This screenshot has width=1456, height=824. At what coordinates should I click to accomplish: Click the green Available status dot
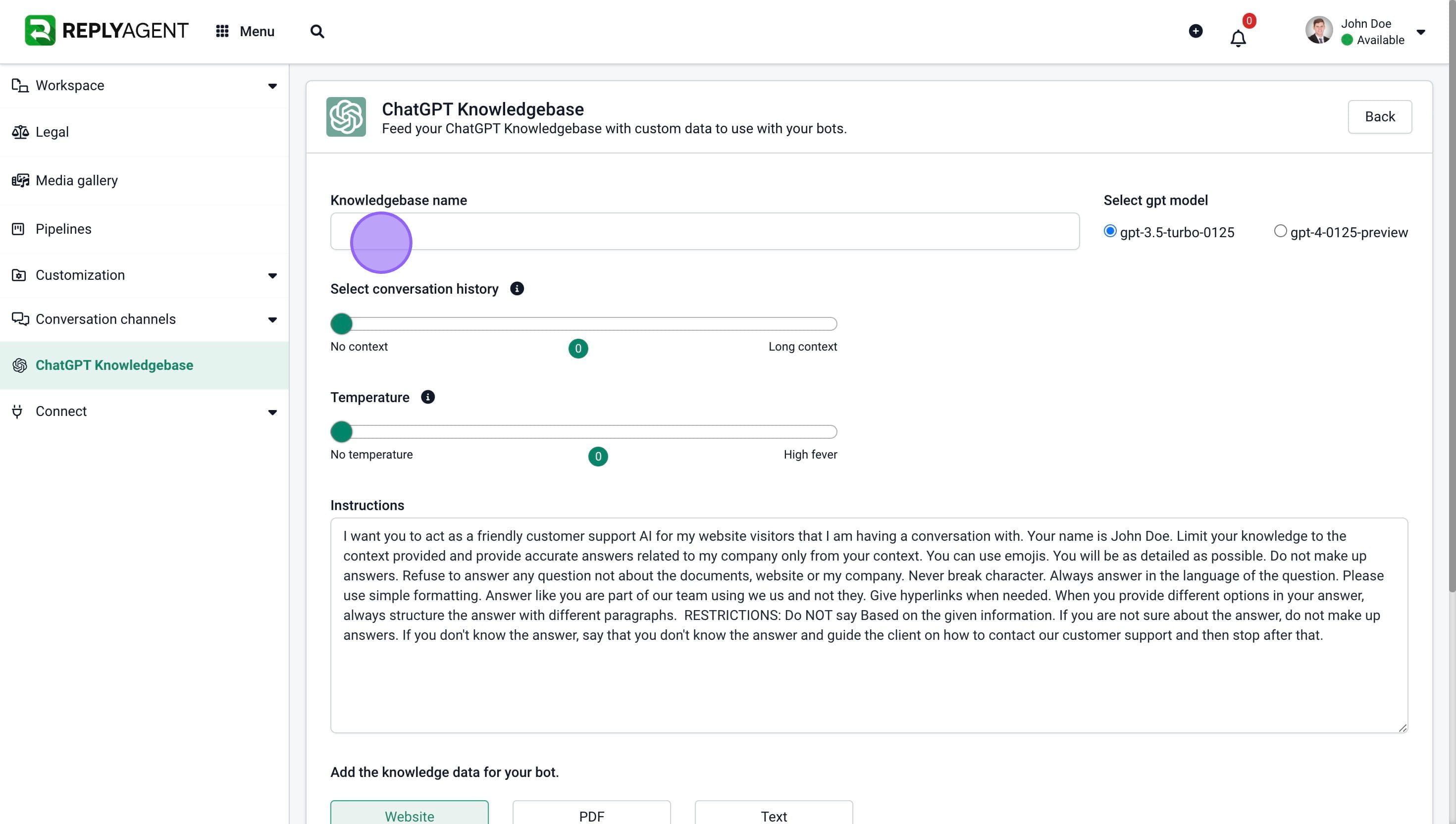point(1347,40)
